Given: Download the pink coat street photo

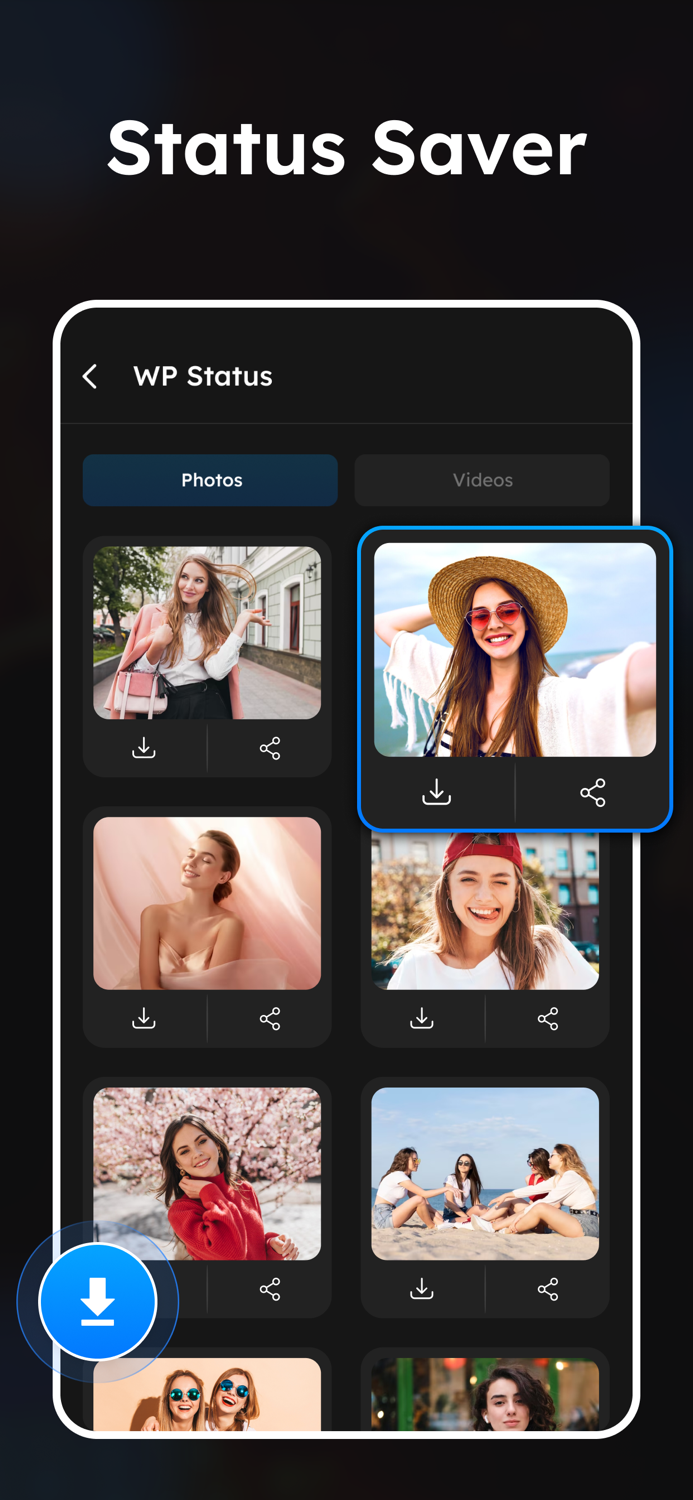Looking at the screenshot, I should point(144,748).
